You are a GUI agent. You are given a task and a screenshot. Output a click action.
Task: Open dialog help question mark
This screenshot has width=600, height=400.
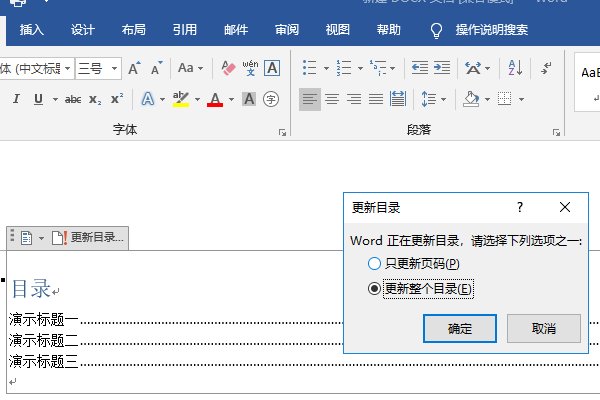pyautogui.click(x=520, y=207)
